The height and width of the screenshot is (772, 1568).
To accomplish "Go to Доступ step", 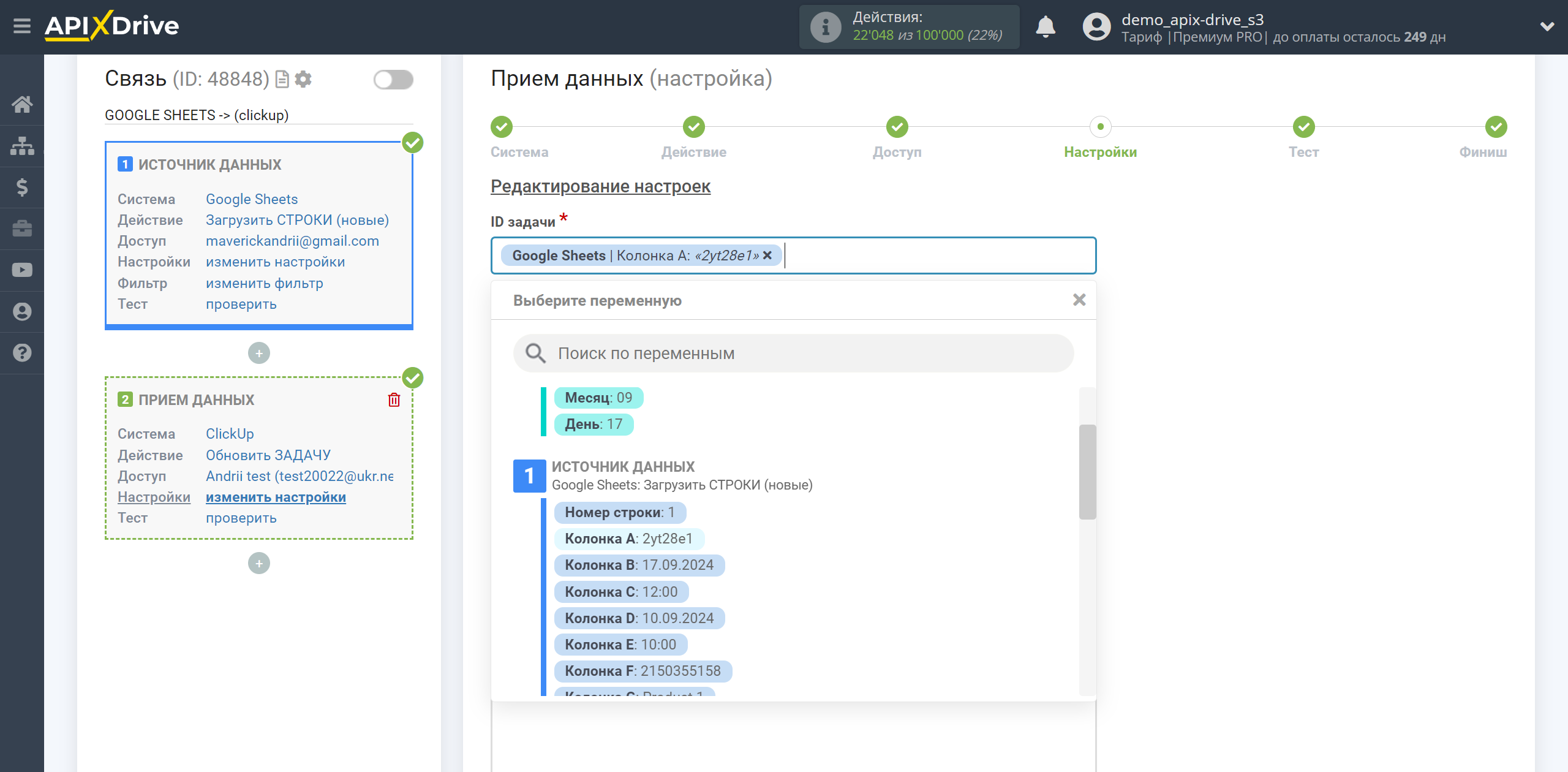I will pos(897,127).
